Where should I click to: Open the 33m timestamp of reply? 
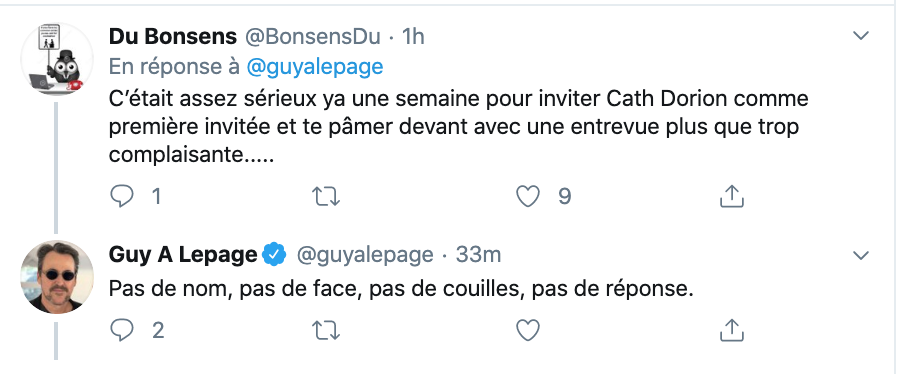(478, 255)
